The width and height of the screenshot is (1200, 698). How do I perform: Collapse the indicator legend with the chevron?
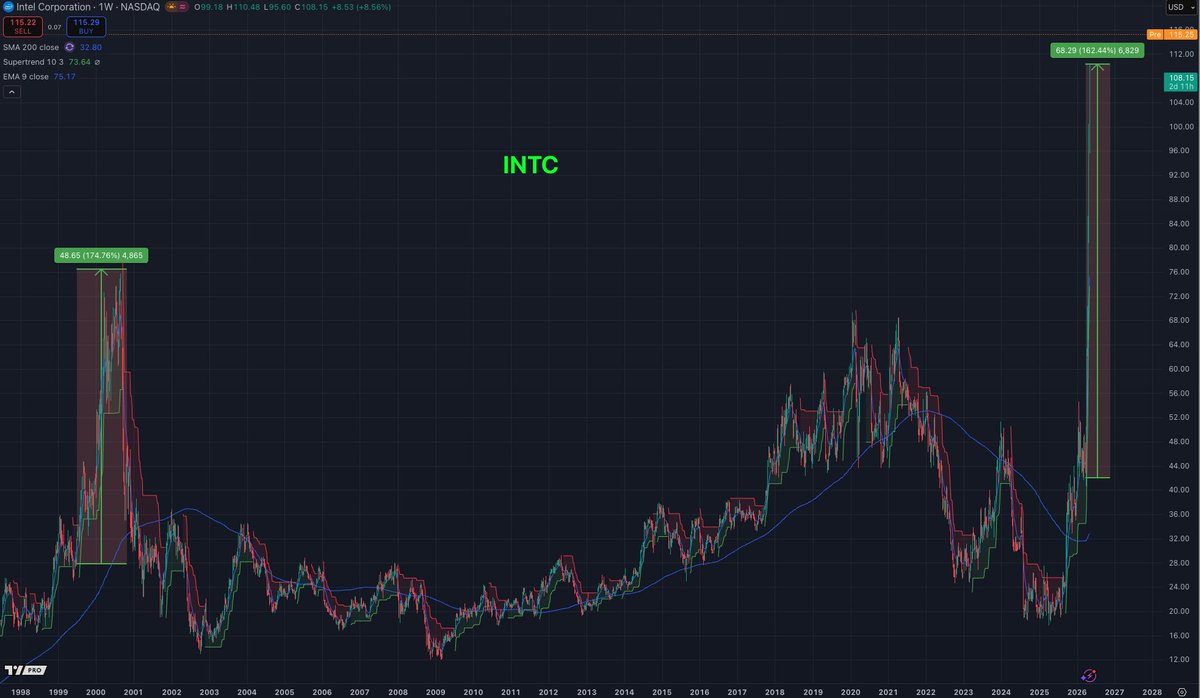coord(12,92)
